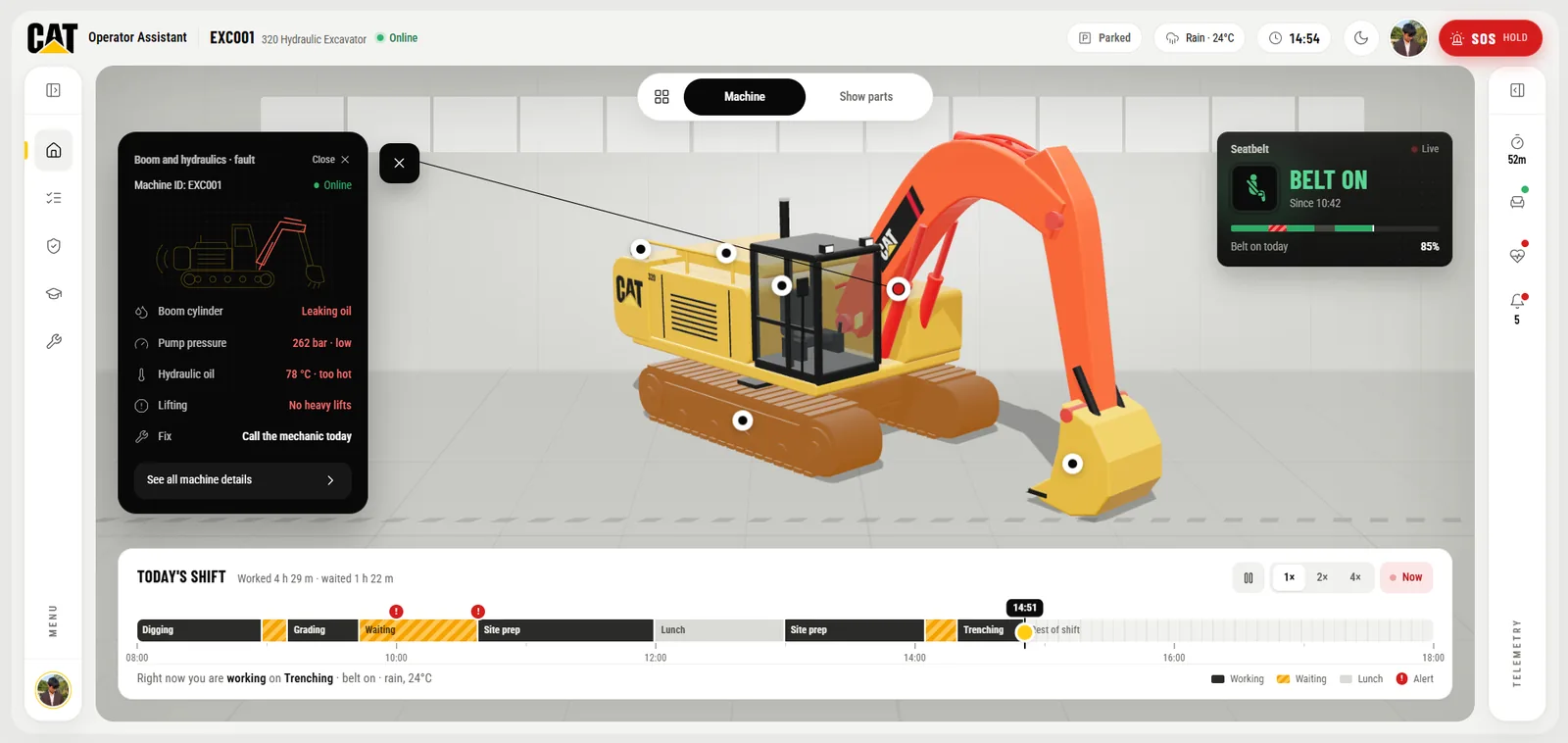Close the fault callout X button
The image size is (1568, 743).
pos(399,163)
